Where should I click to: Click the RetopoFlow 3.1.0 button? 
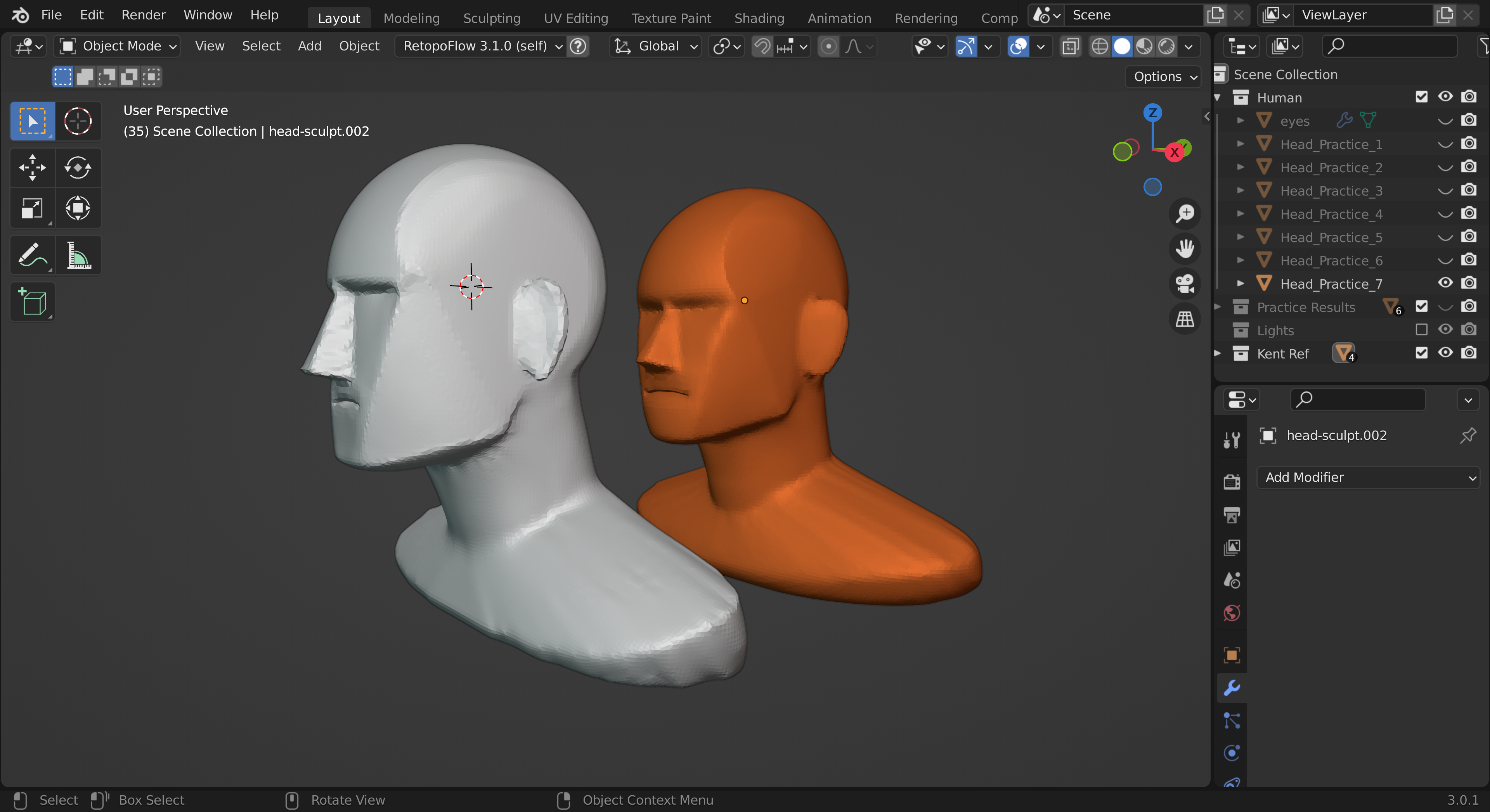475,46
